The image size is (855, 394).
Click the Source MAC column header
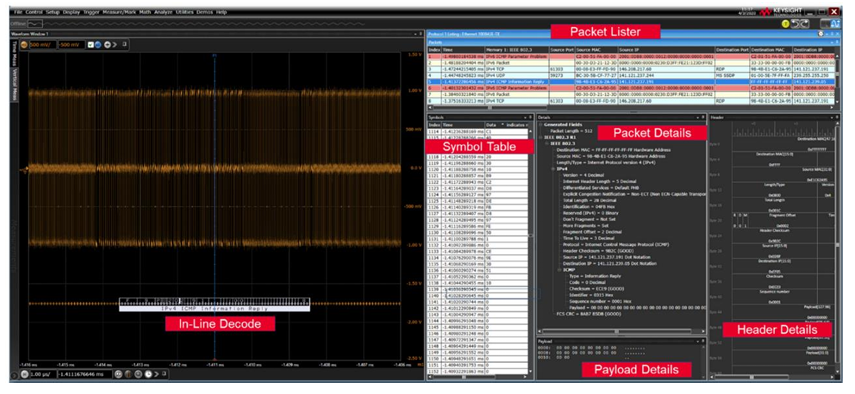(597, 50)
